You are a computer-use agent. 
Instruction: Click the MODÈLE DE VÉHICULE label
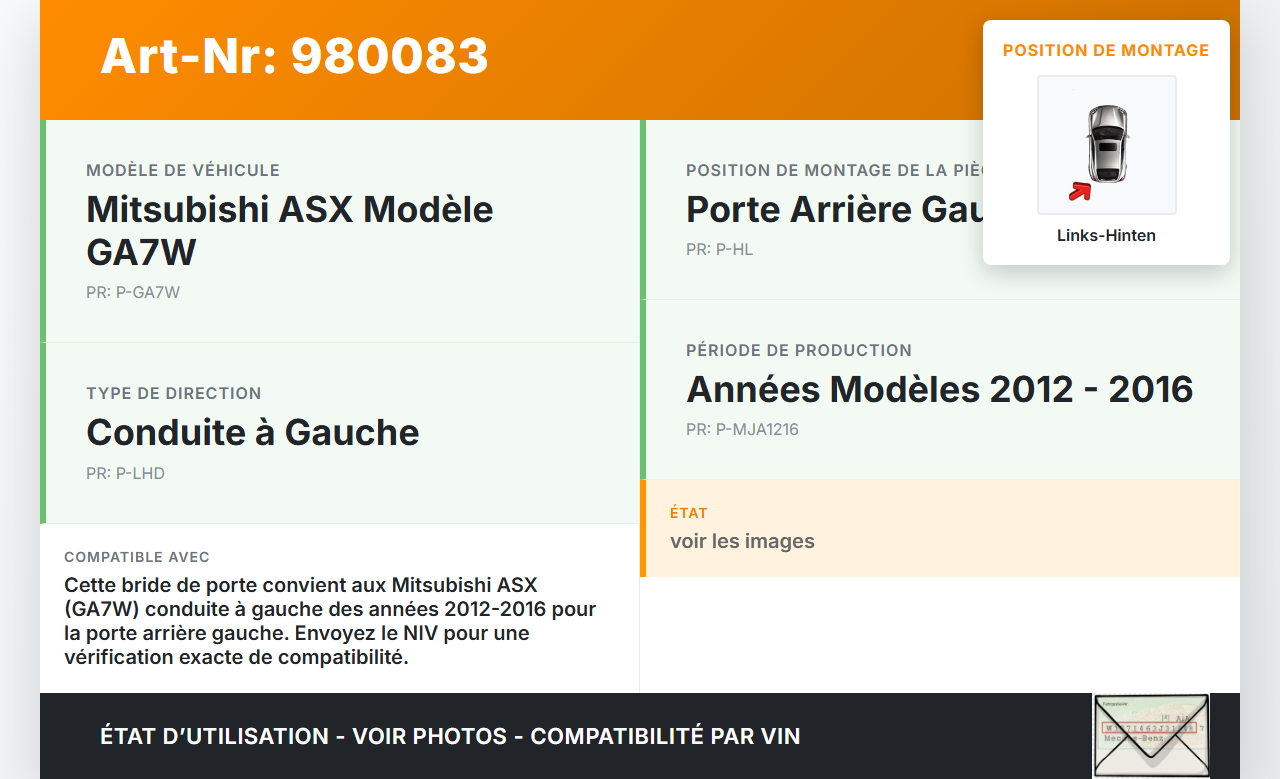[183, 171]
